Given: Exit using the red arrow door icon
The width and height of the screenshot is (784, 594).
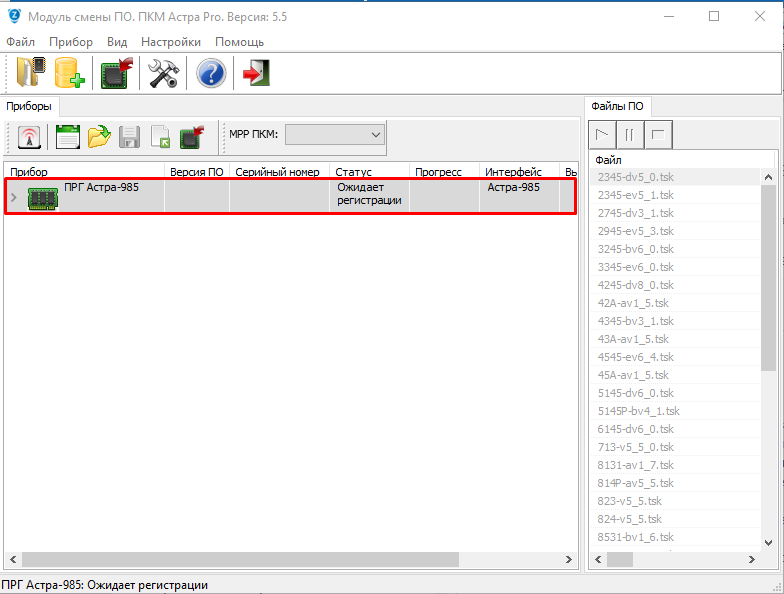Looking at the screenshot, I should 256,73.
